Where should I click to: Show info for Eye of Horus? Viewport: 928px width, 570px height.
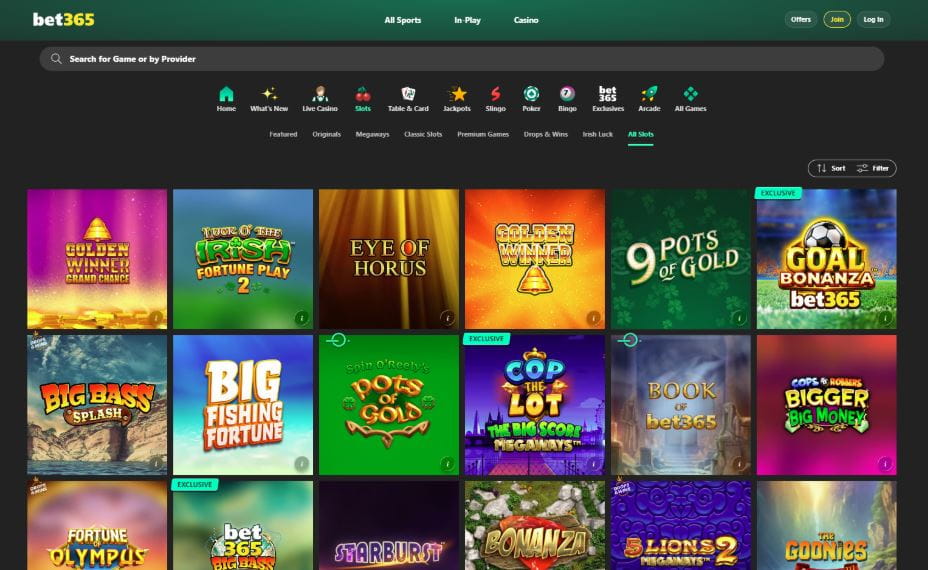(447, 318)
